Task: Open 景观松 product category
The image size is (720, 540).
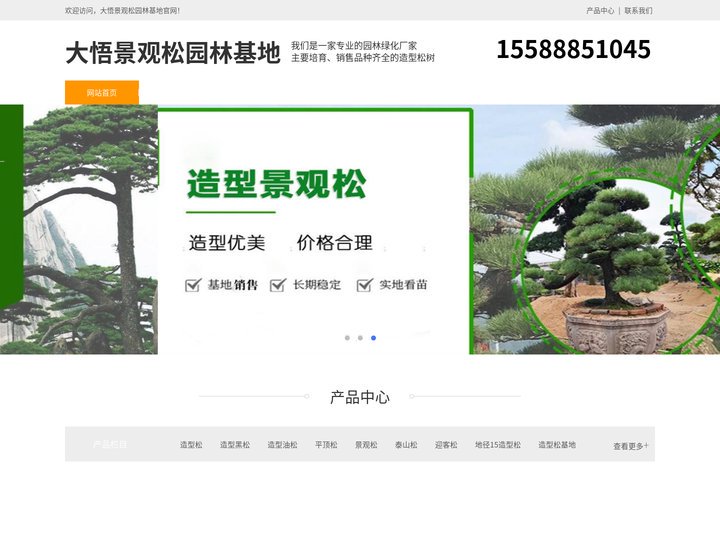Action: click(366, 444)
